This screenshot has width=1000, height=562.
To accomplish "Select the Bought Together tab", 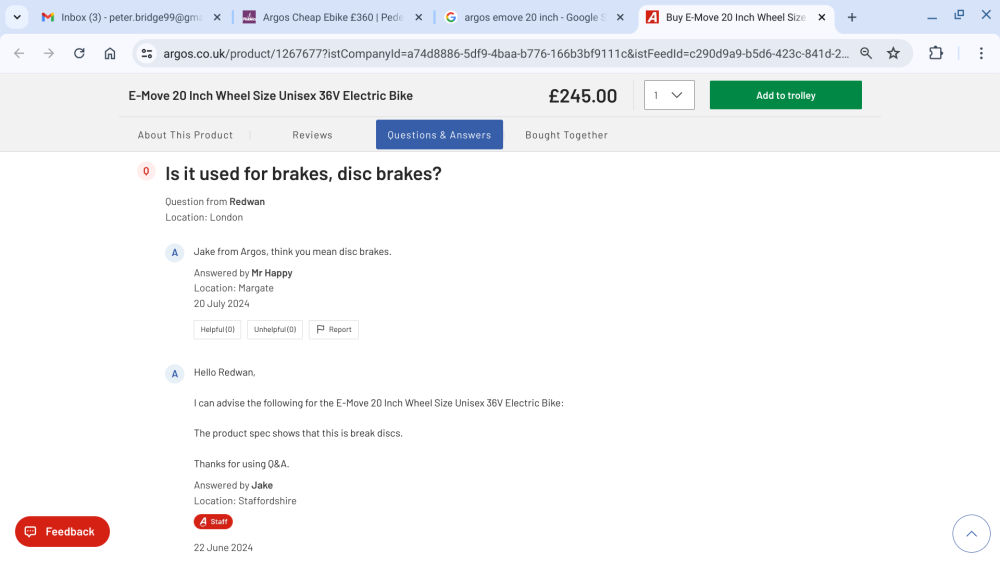I will pos(566,135).
